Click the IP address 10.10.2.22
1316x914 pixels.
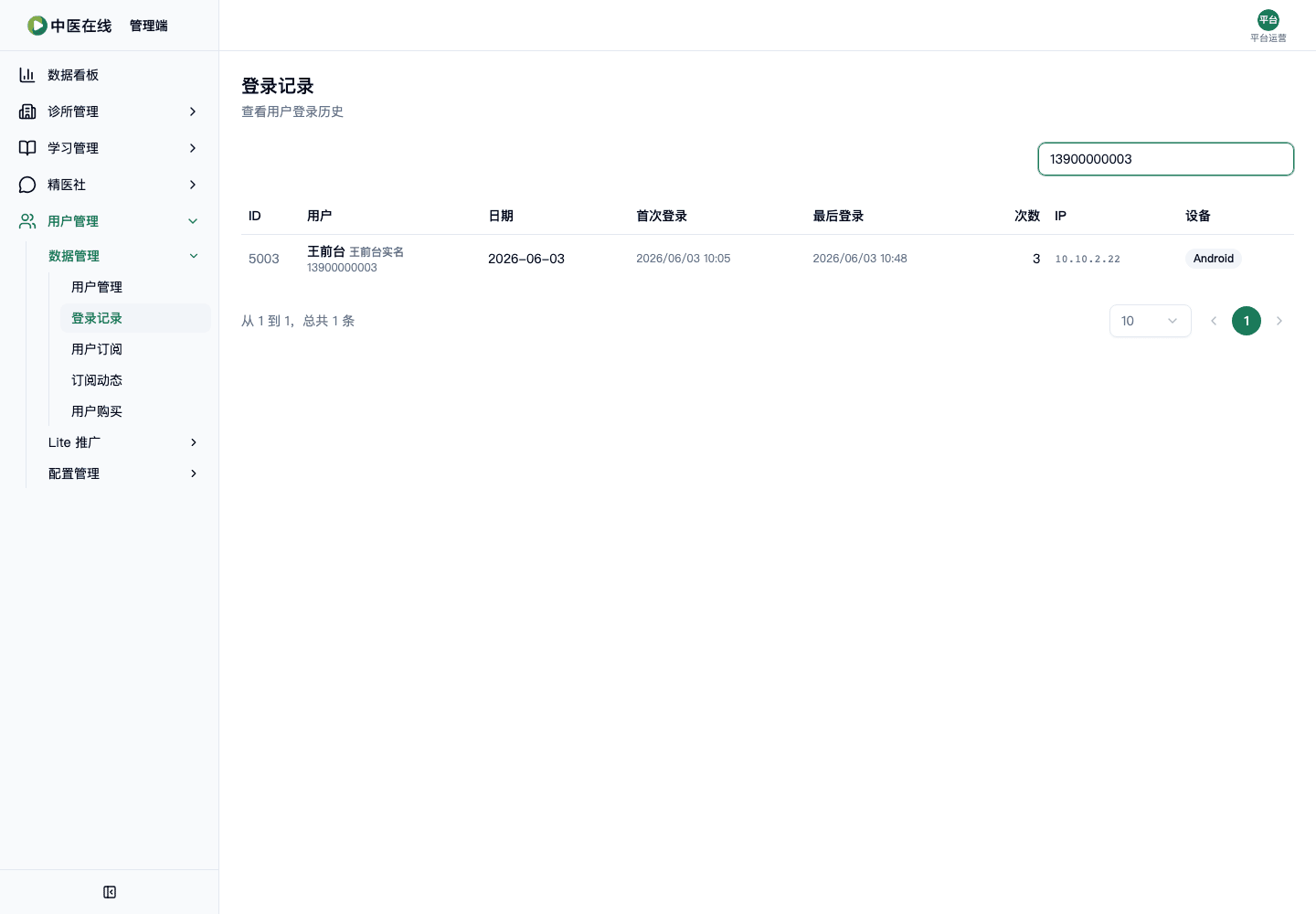[1088, 260]
